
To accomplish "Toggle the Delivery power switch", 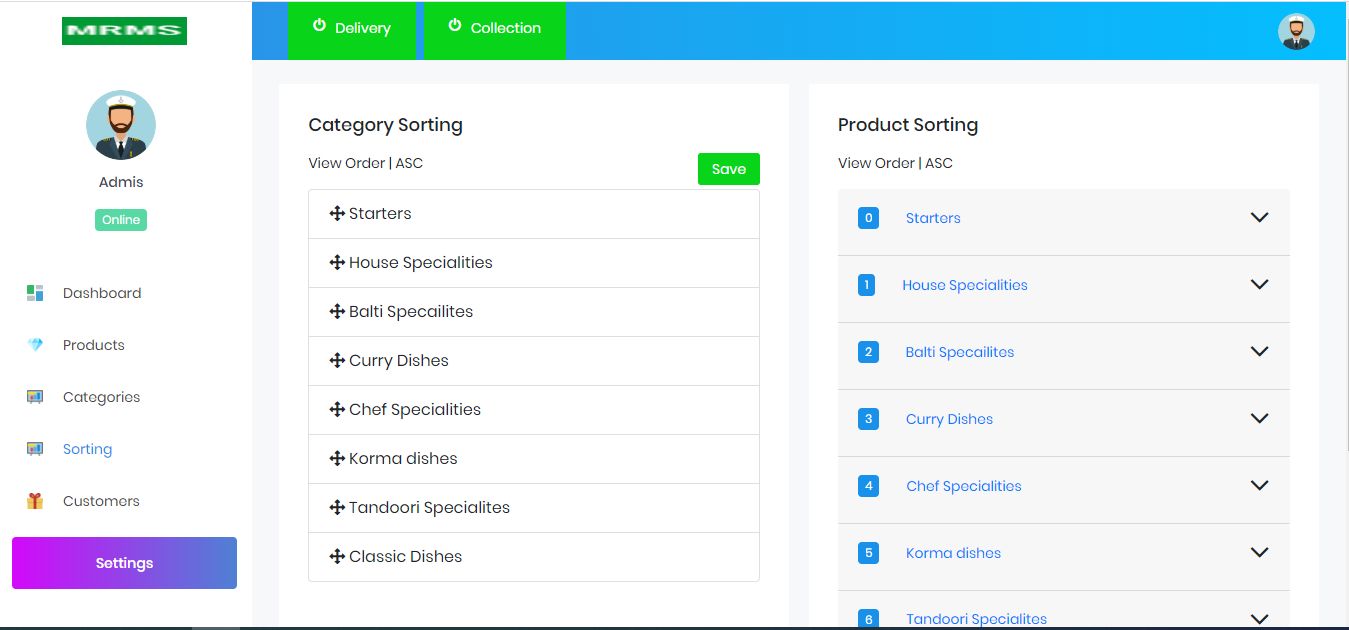I will [x=320, y=26].
